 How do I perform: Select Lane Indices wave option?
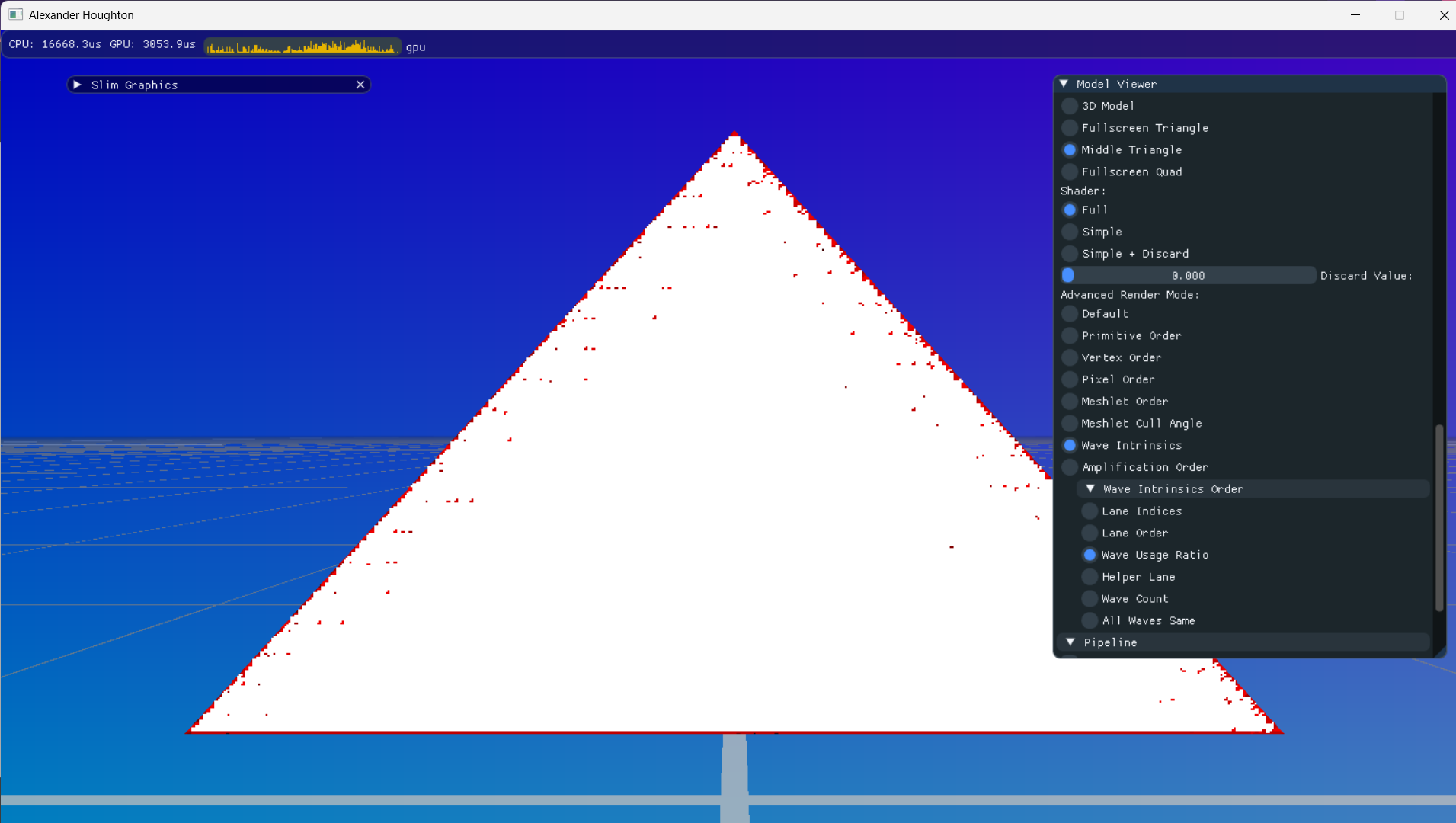pyautogui.click(x=1090, y=511)
